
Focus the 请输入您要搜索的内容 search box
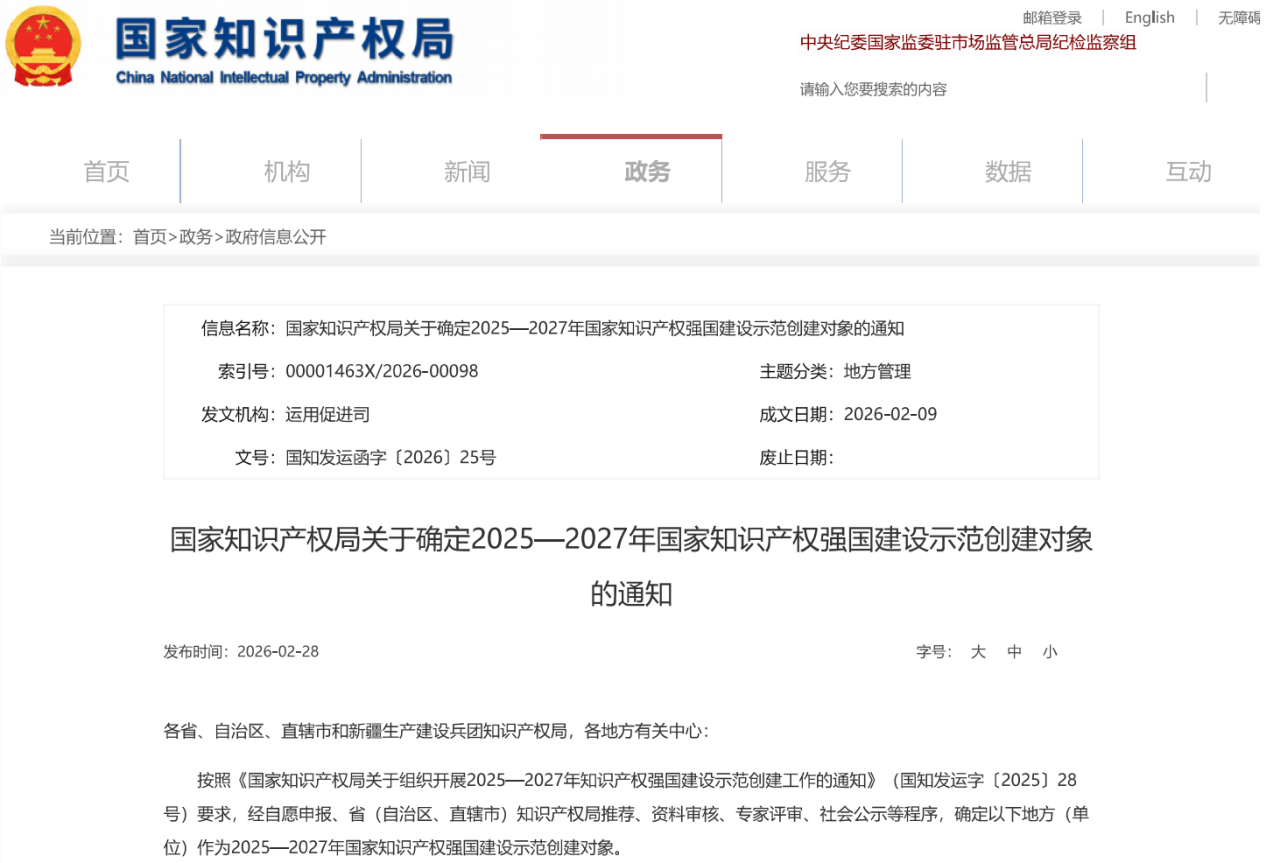click(990, 89)
